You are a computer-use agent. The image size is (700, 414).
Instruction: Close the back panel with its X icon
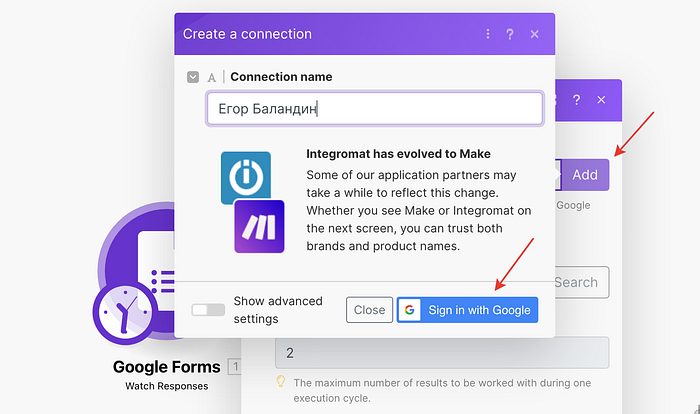pos(601,100)
